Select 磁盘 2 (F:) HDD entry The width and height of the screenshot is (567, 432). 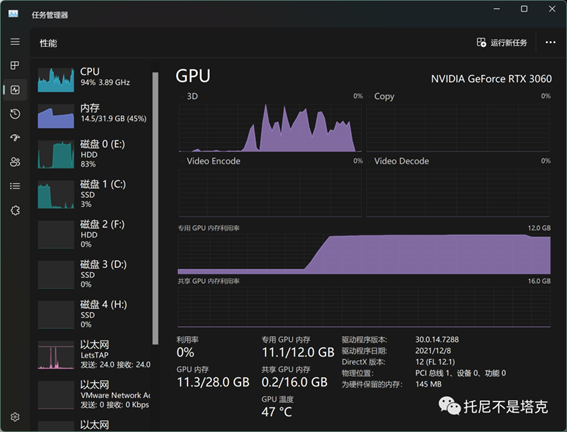point(94,234)
